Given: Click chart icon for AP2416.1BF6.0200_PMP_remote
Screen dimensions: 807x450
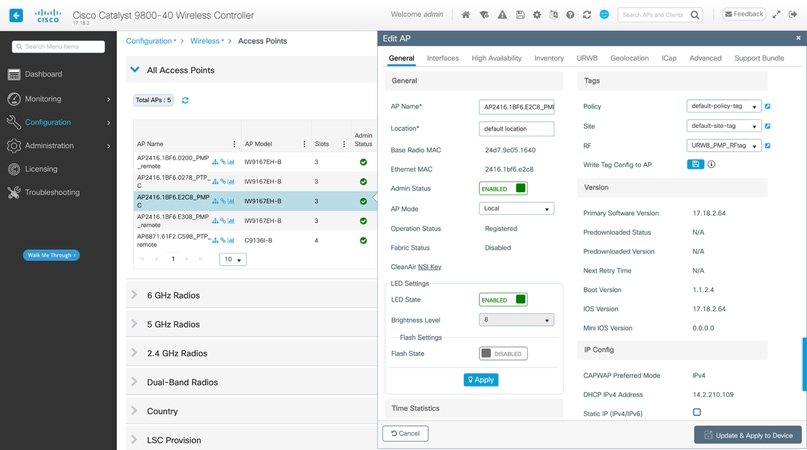Looking at the screenshot, I should (231, 162).
